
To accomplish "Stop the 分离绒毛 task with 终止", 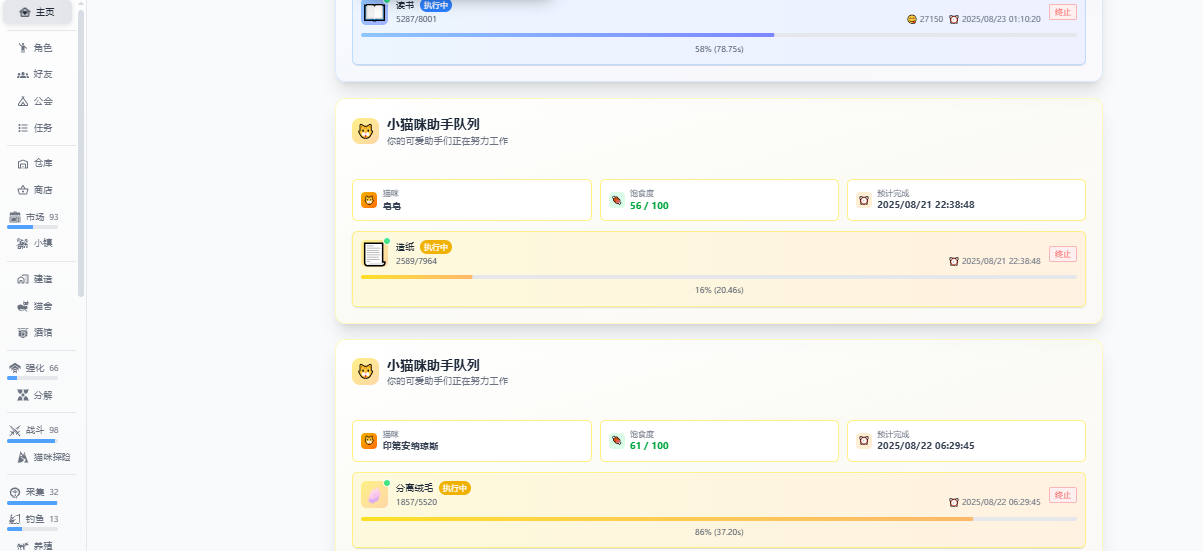I will point(1063,495).
